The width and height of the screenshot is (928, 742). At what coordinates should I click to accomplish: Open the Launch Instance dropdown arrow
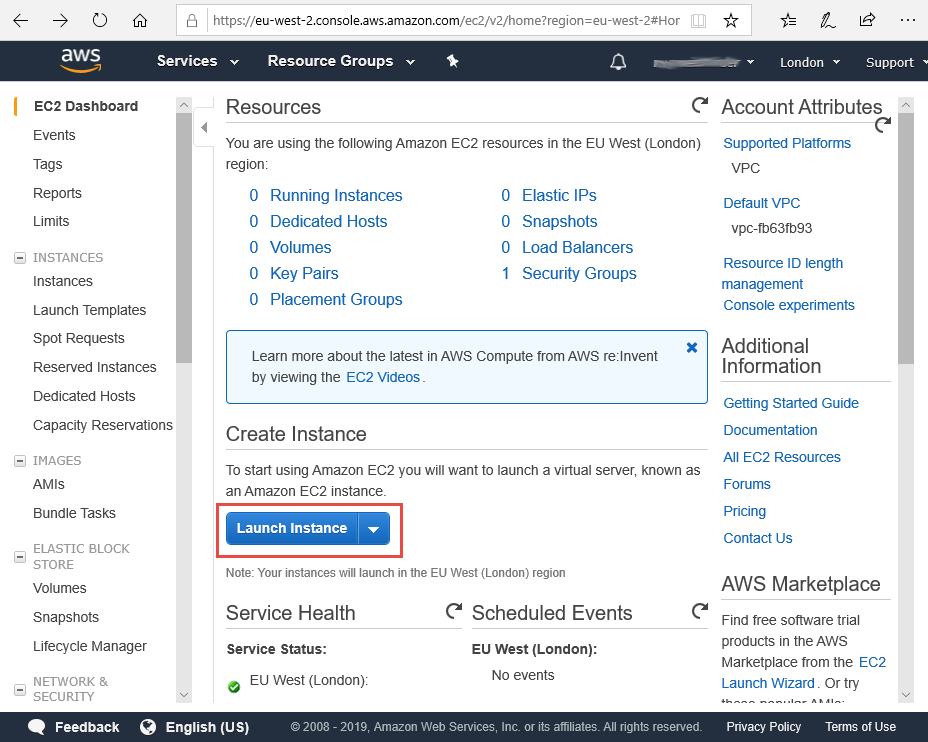click(x=373, y=528)
